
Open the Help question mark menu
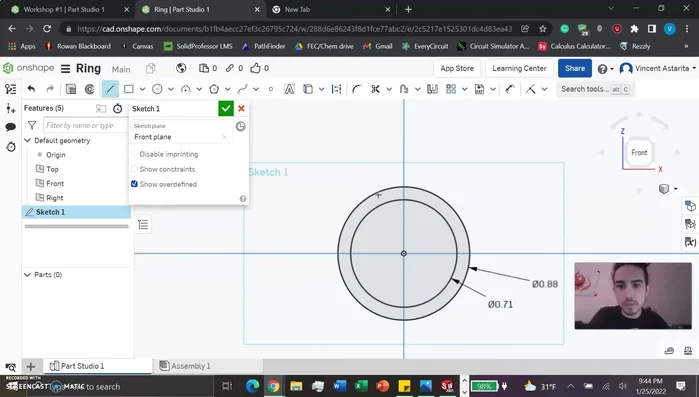pos(605,69)
